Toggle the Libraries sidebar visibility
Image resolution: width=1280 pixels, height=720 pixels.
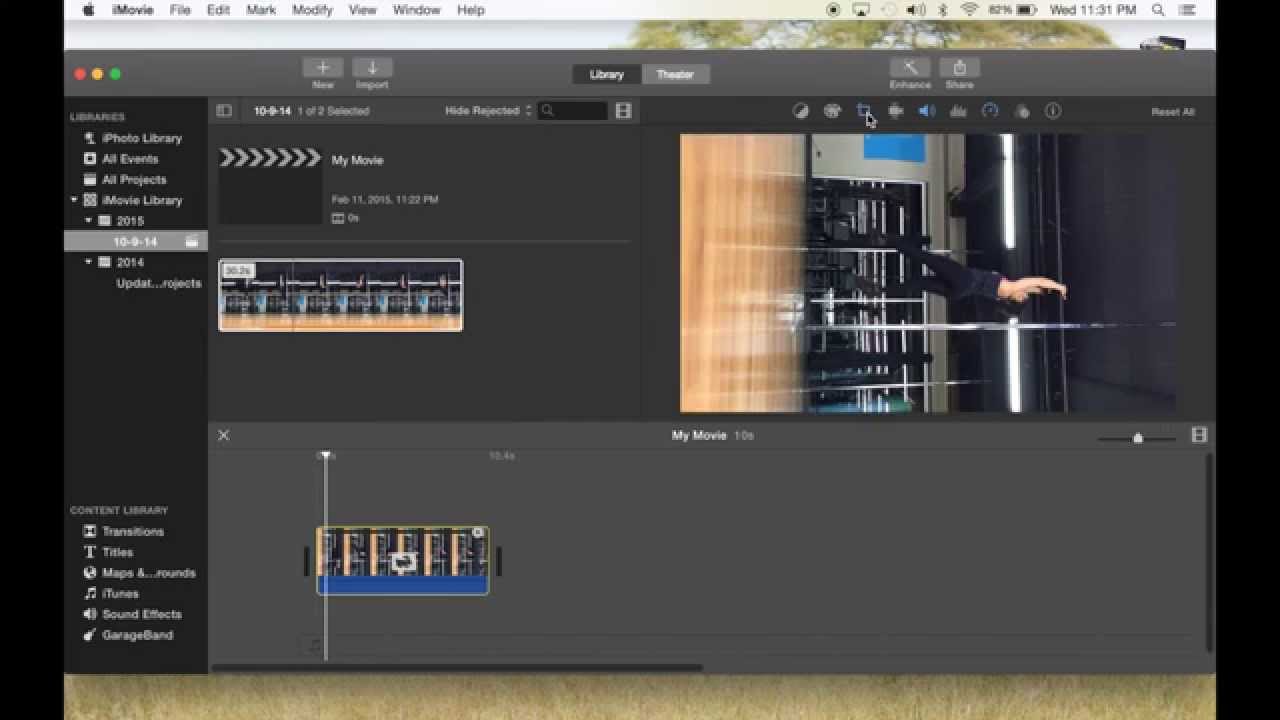(224, 111)
